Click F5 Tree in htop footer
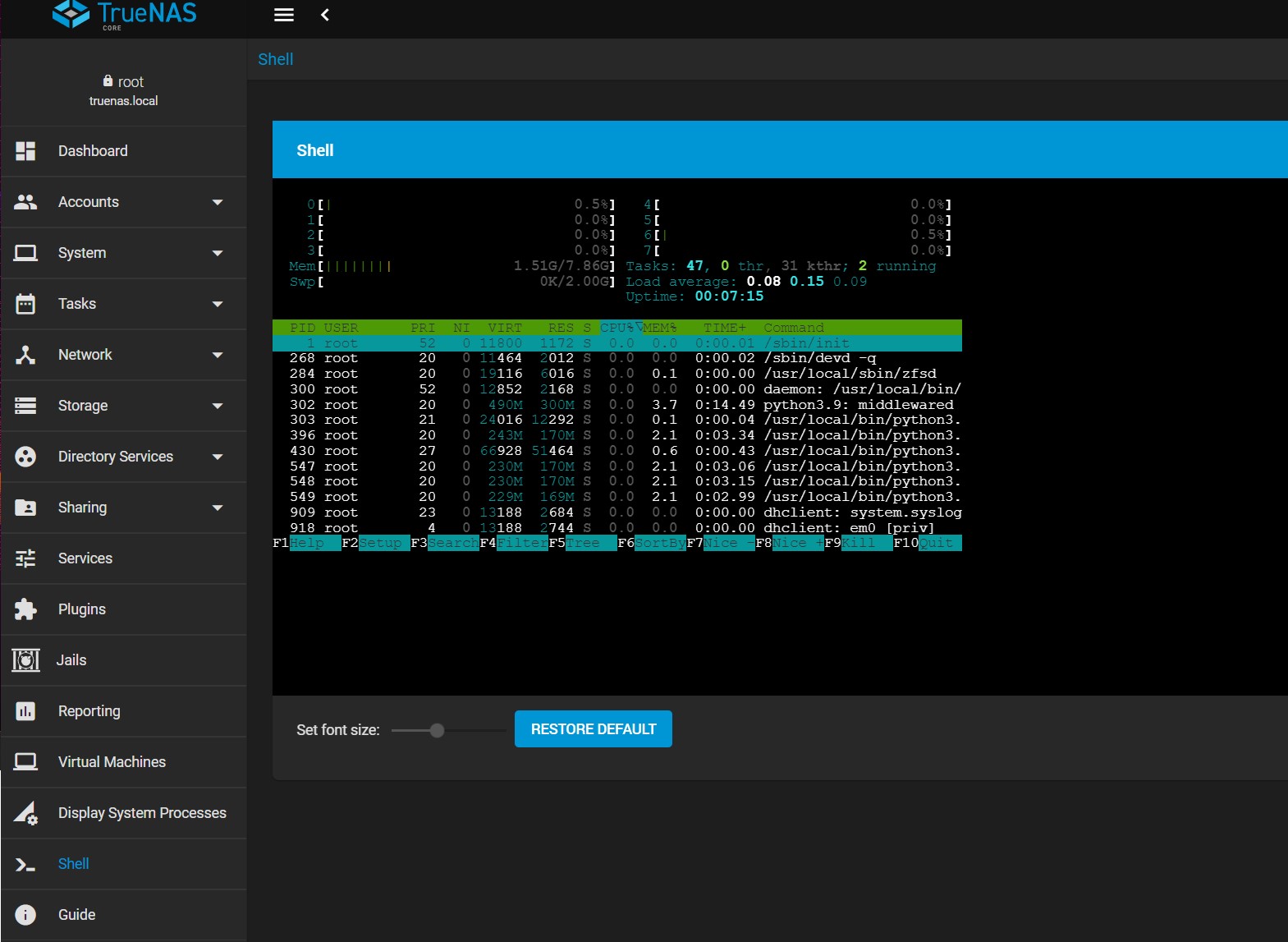This screenshot has height=942, width=1288. click(x=583, y=543)
